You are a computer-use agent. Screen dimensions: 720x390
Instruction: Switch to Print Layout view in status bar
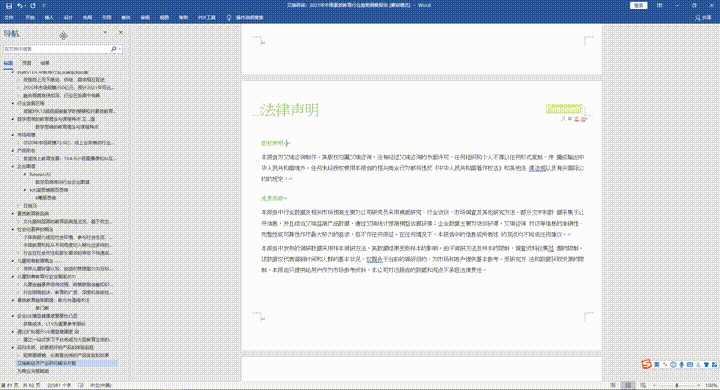[628, 385]
